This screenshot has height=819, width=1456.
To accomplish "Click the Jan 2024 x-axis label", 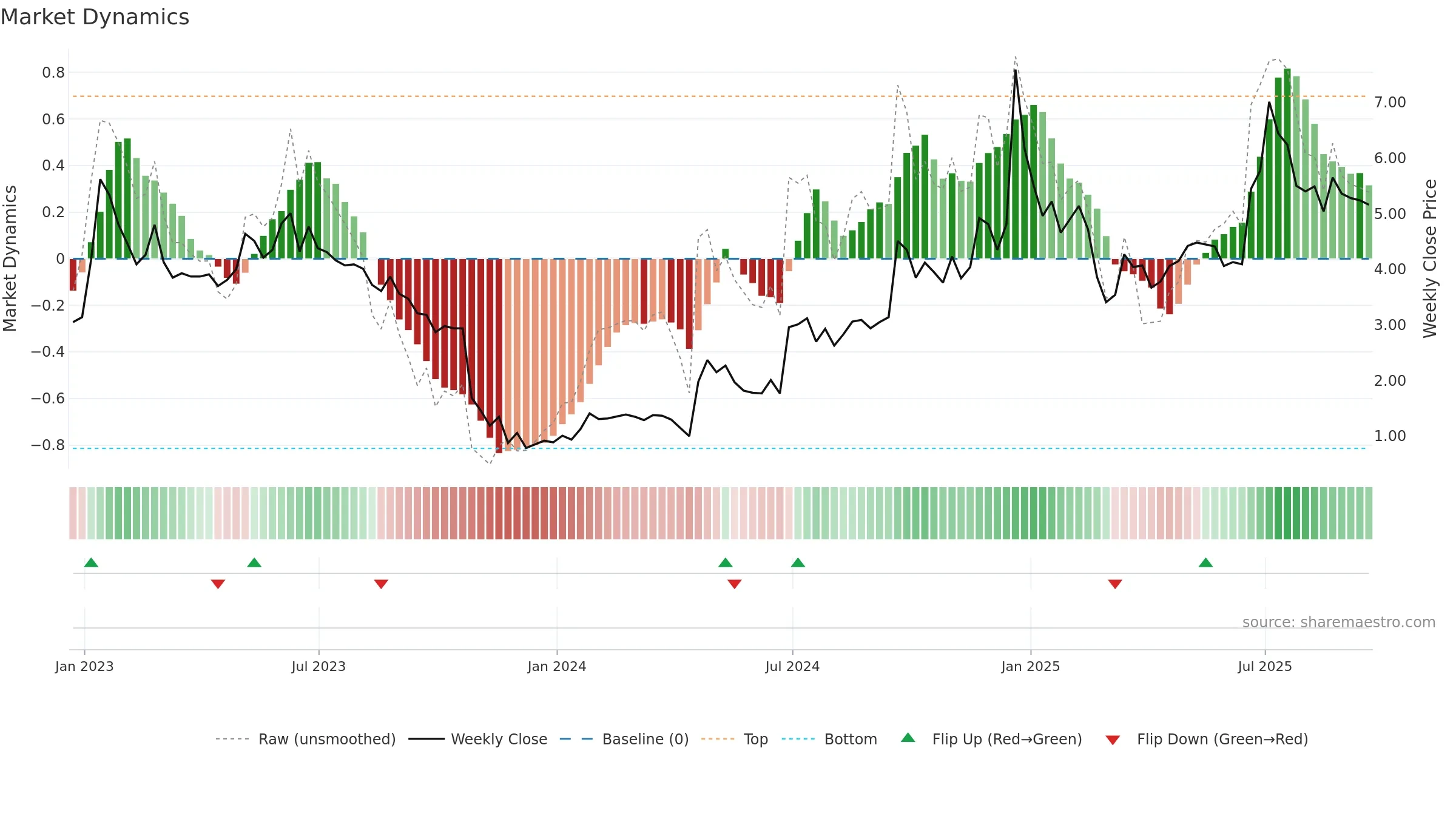I will tap(557, 666).
